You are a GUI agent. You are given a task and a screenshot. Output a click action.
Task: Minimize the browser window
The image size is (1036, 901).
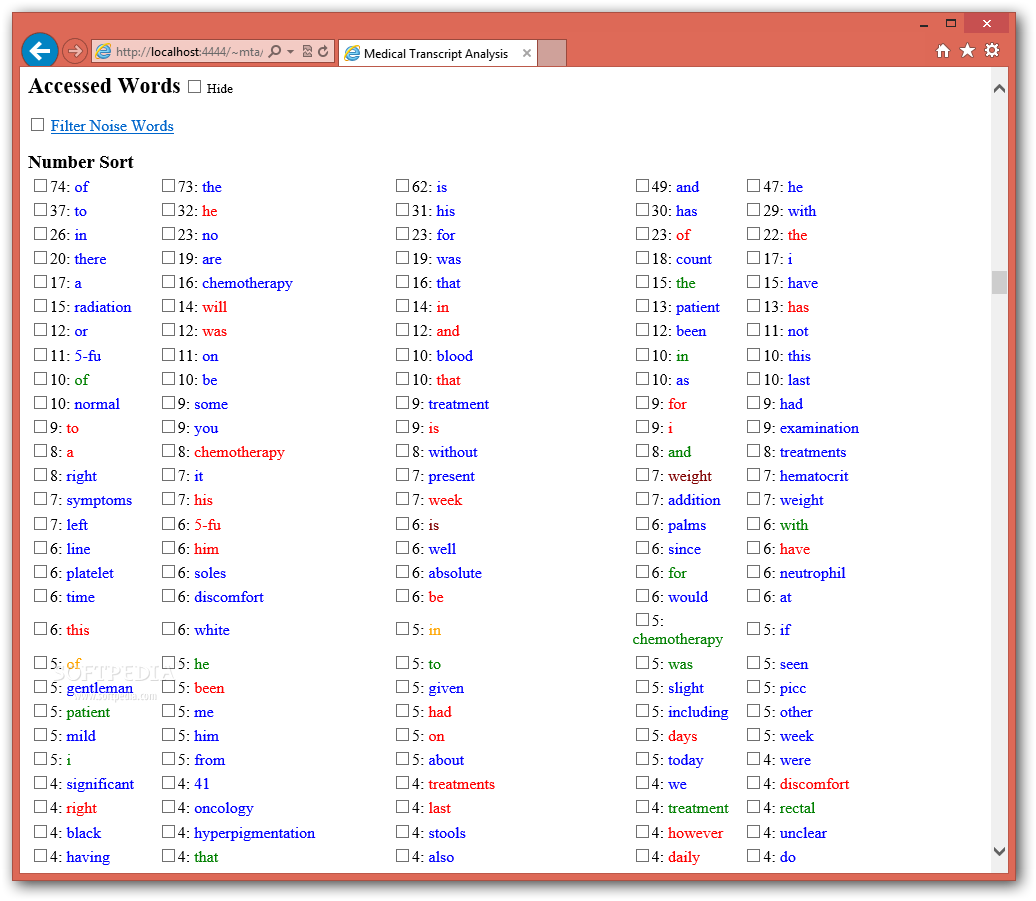(x=924, y=24)
